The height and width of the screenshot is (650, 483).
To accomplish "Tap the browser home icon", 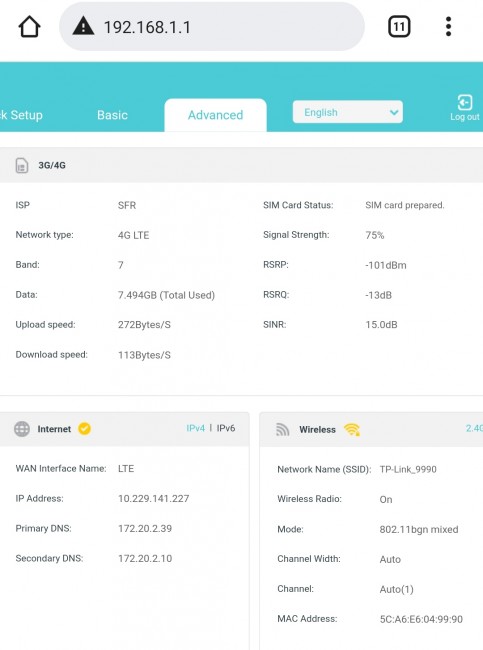I will click(29, 27).
